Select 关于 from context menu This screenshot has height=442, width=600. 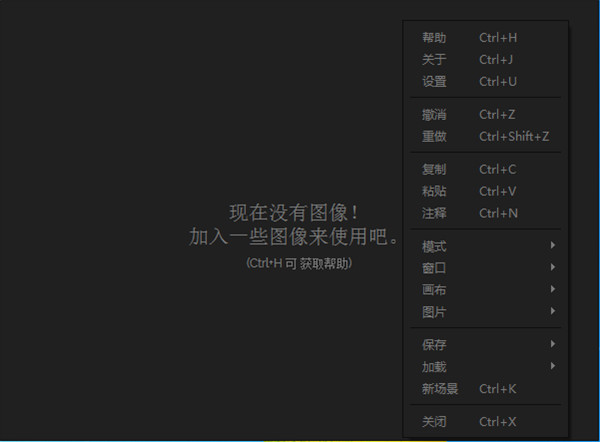[486, 60]
